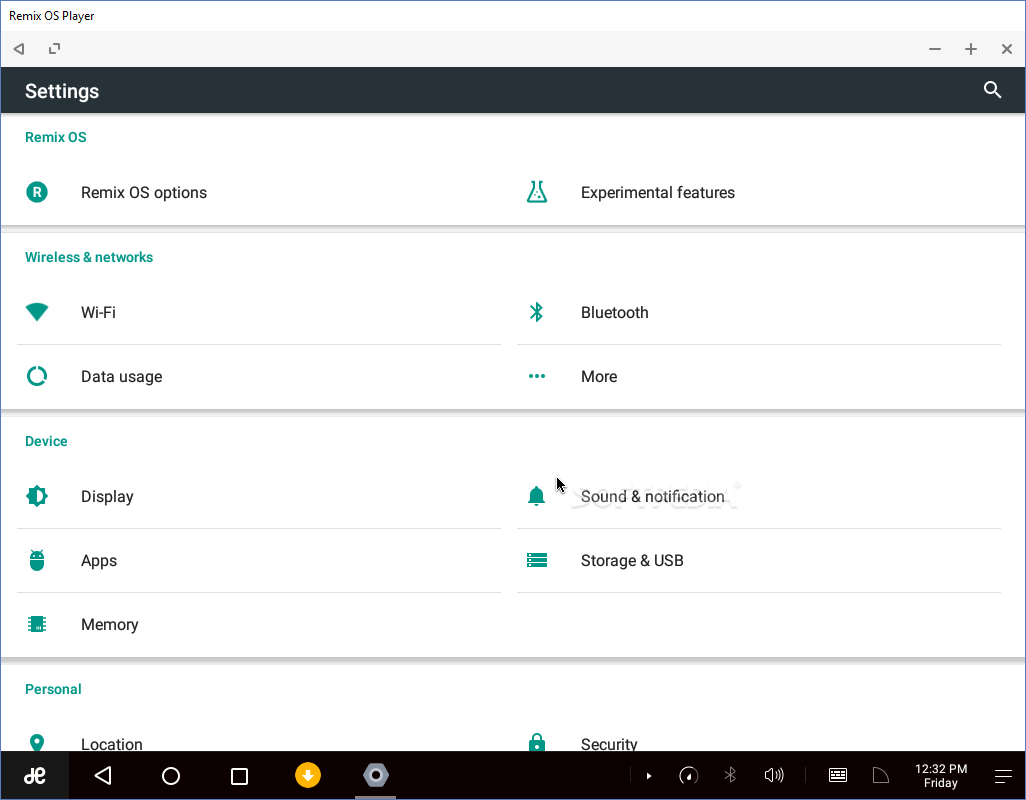Toggle Bluetooth from the tray

730,776
